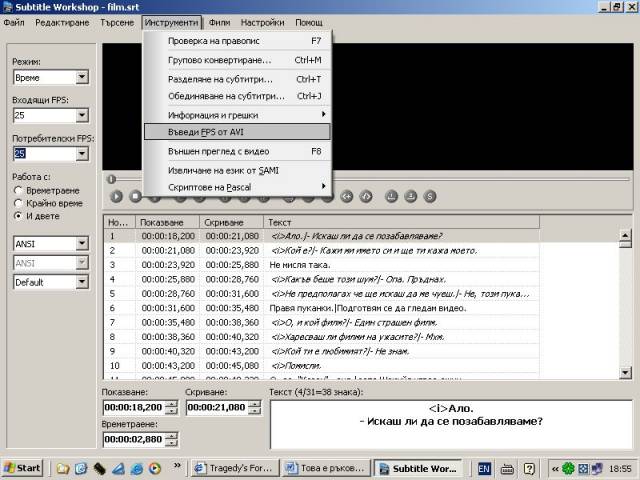The image size is (640, 480).
Task: Open the folder icon in quick launch
Action: click(62, 468)
